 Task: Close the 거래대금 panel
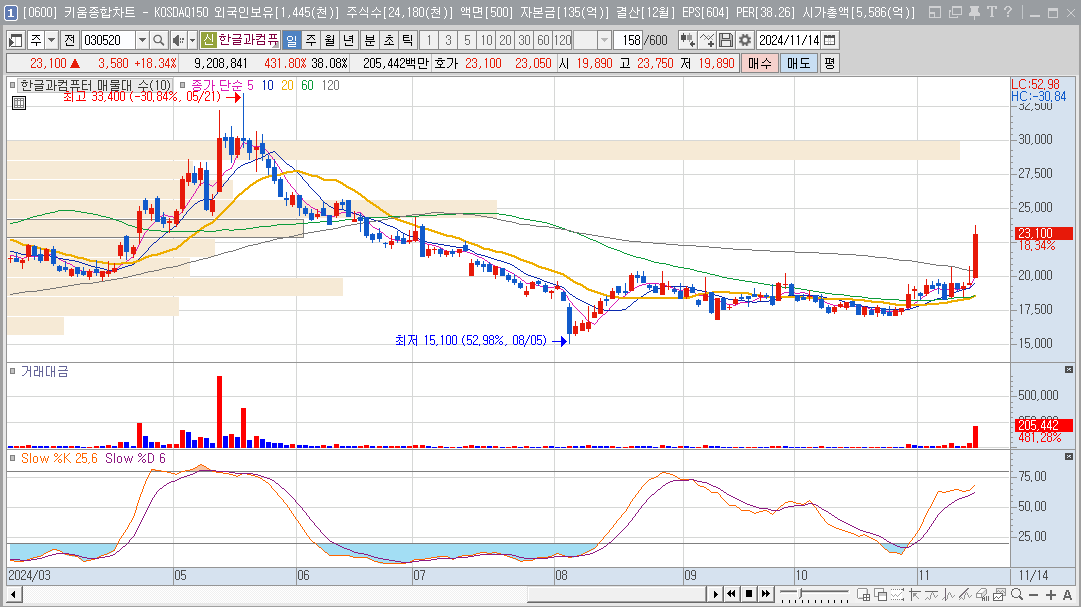click(1069, 370)
